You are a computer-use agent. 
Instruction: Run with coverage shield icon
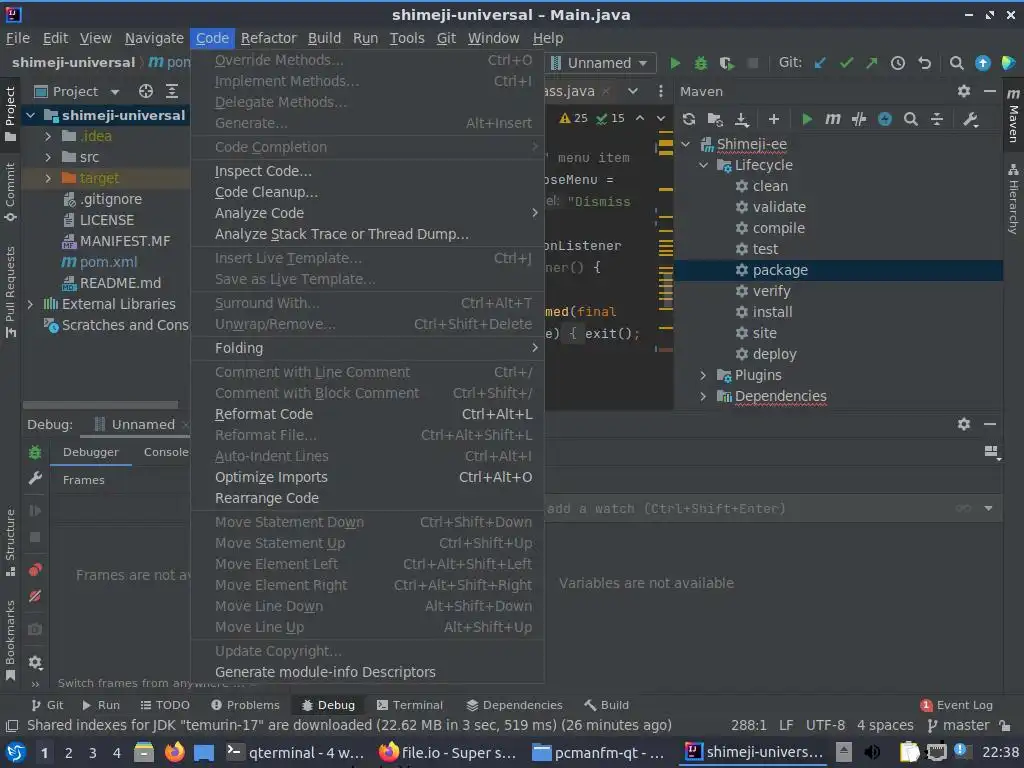tap(726, 63)
